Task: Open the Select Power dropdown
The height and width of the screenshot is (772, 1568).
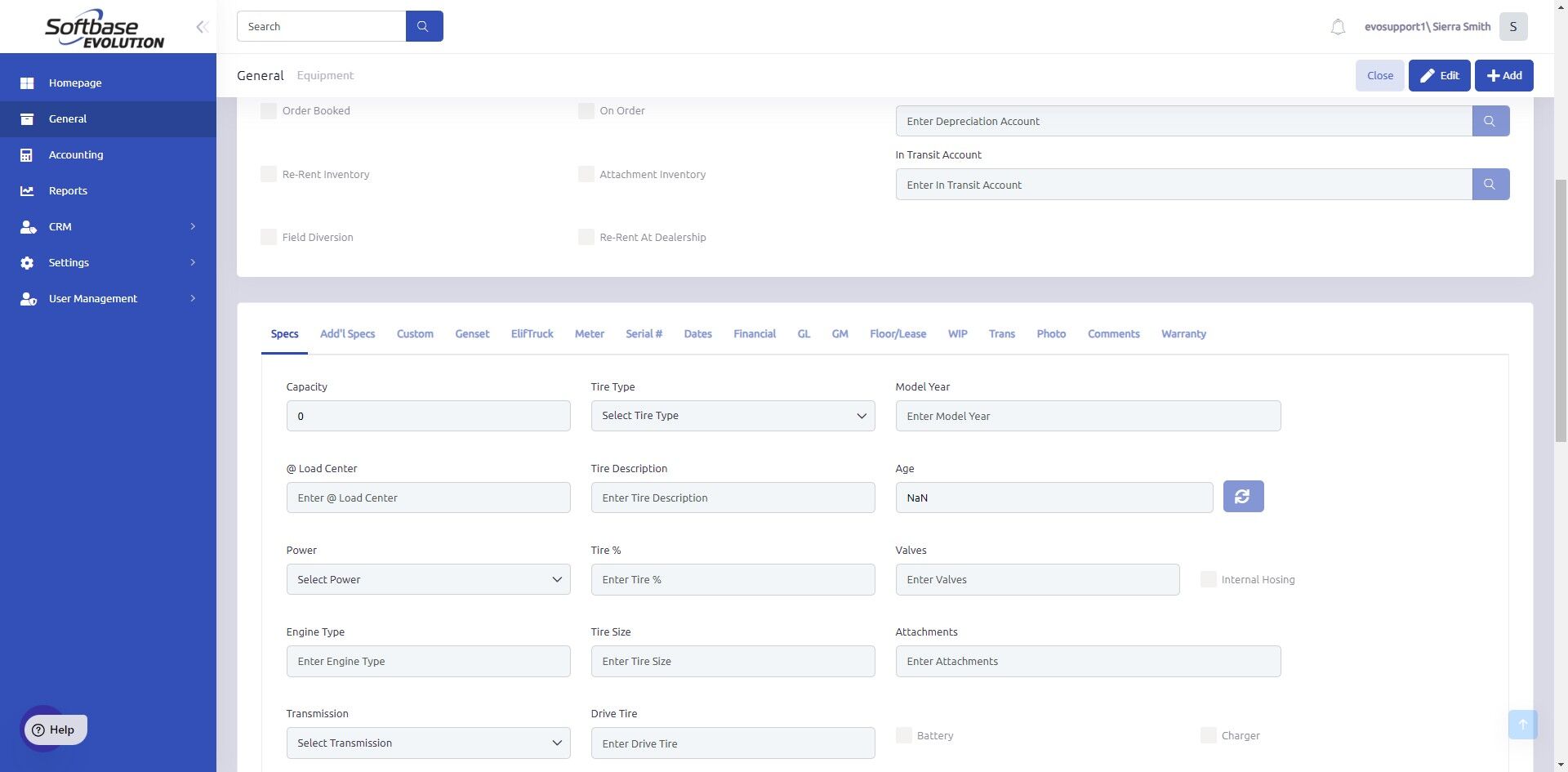Action: [428, 579]
